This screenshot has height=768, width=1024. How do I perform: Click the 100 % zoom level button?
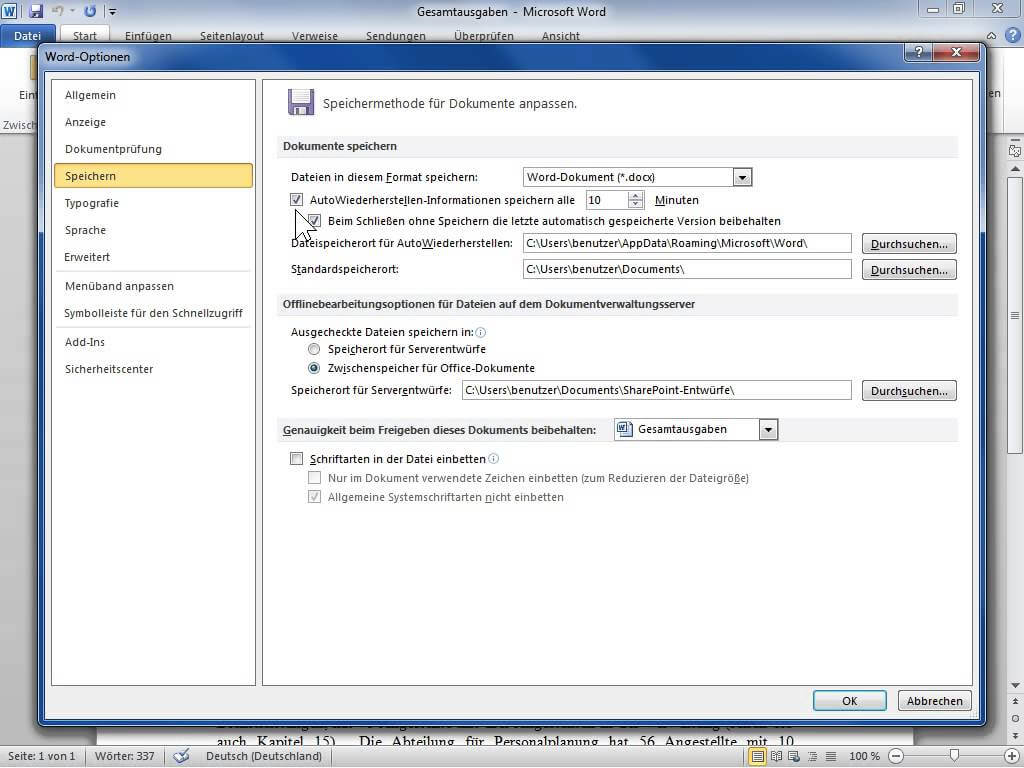(x=864, y=756)
